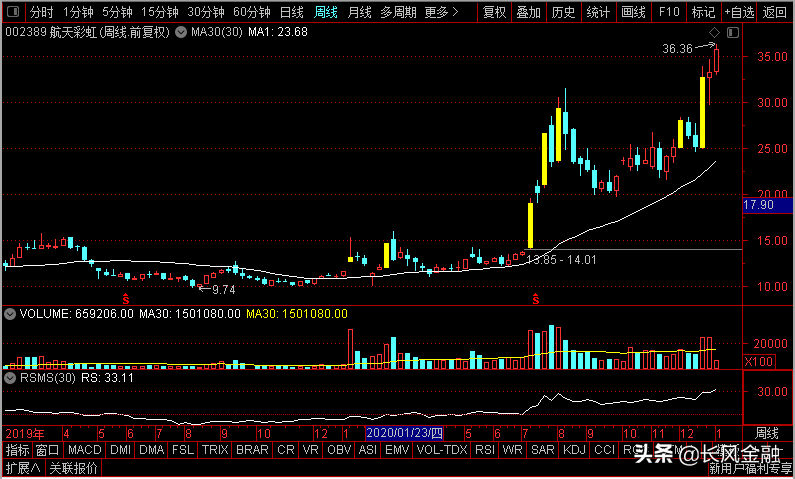795x479 pixels.
Task: Select the 1分钟 period
Action: 78,12
